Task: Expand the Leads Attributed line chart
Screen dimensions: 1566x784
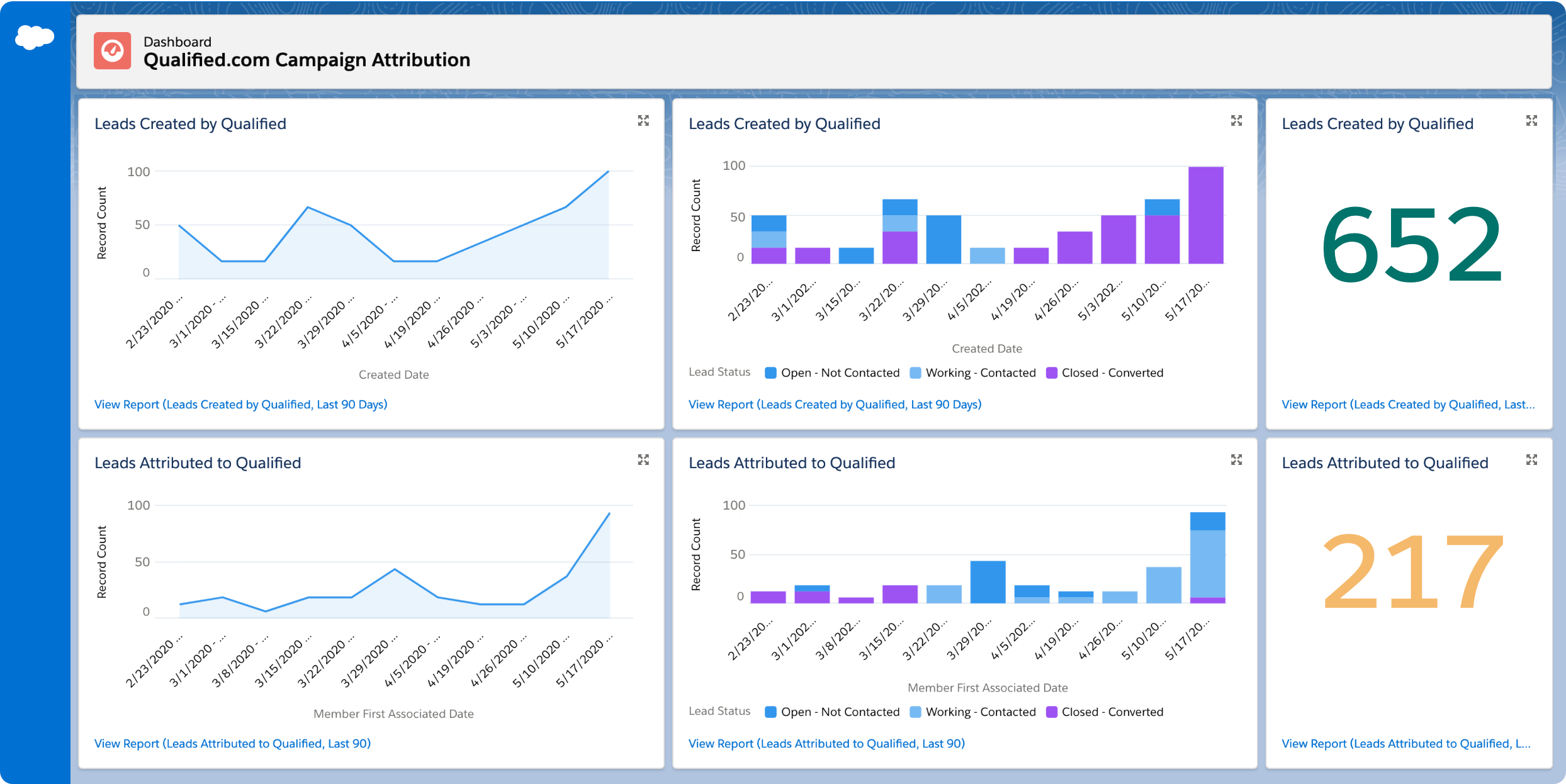Action: 643,460
